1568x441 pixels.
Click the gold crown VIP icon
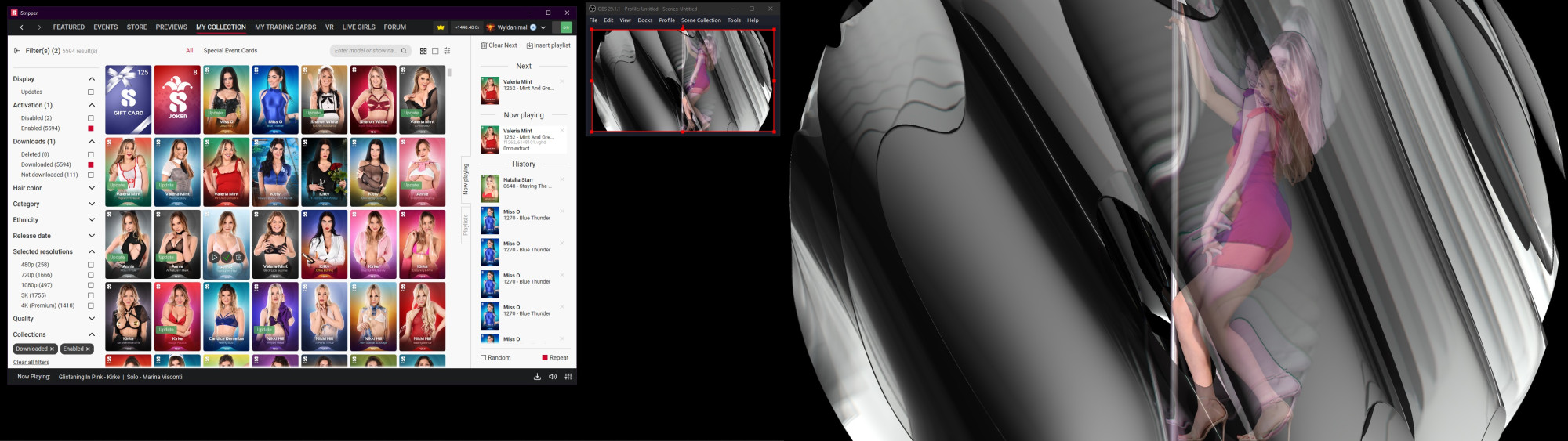click(x=441, y=27)
